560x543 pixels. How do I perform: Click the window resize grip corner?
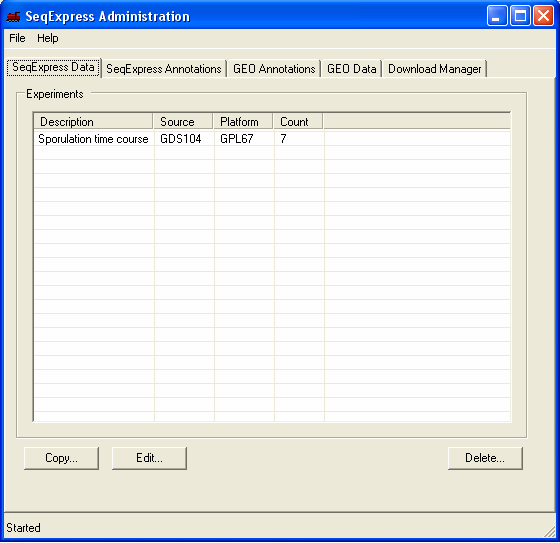(x=549, y=531)
